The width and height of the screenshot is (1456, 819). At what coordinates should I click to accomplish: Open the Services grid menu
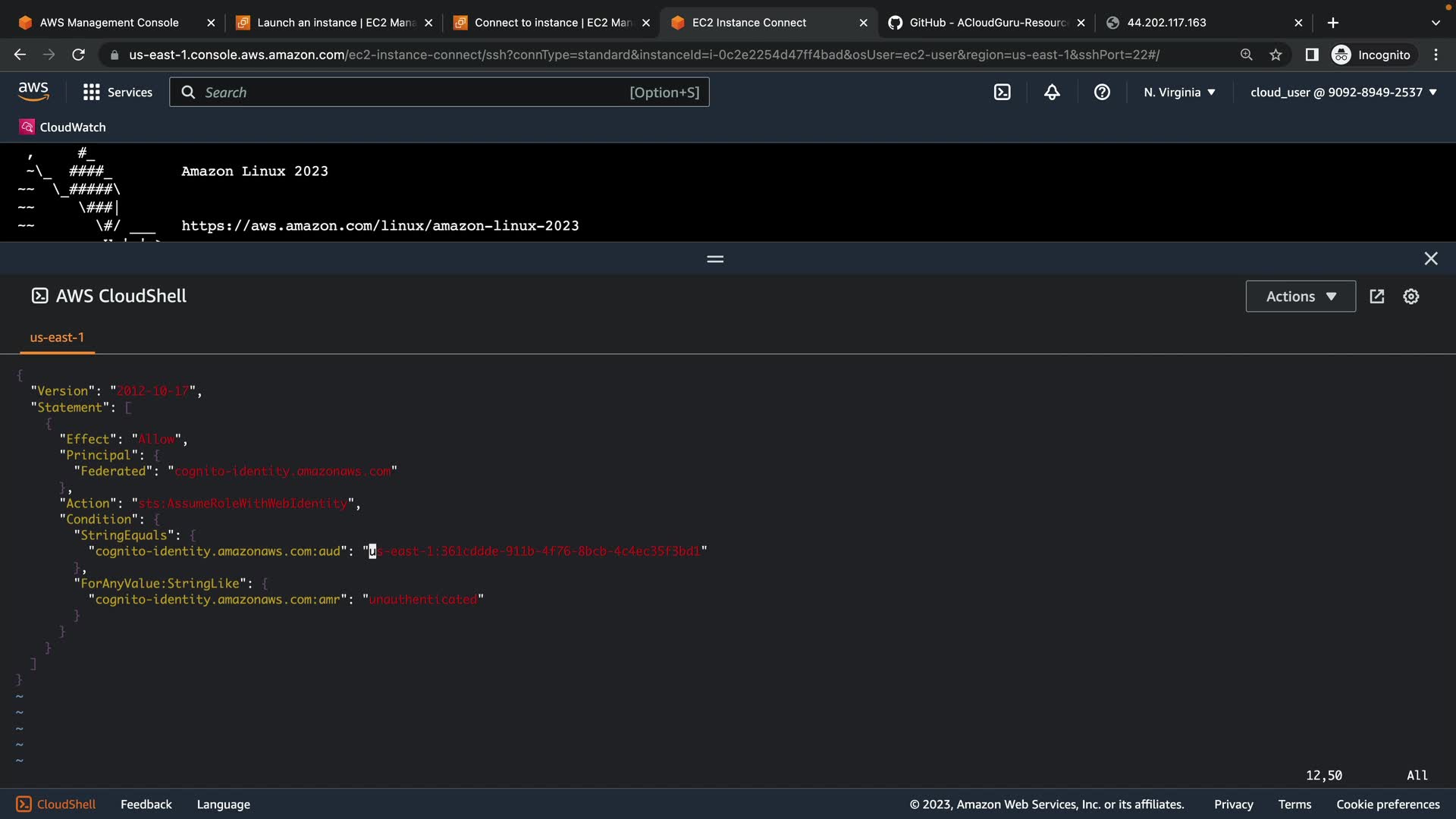(x=118, y=93)
